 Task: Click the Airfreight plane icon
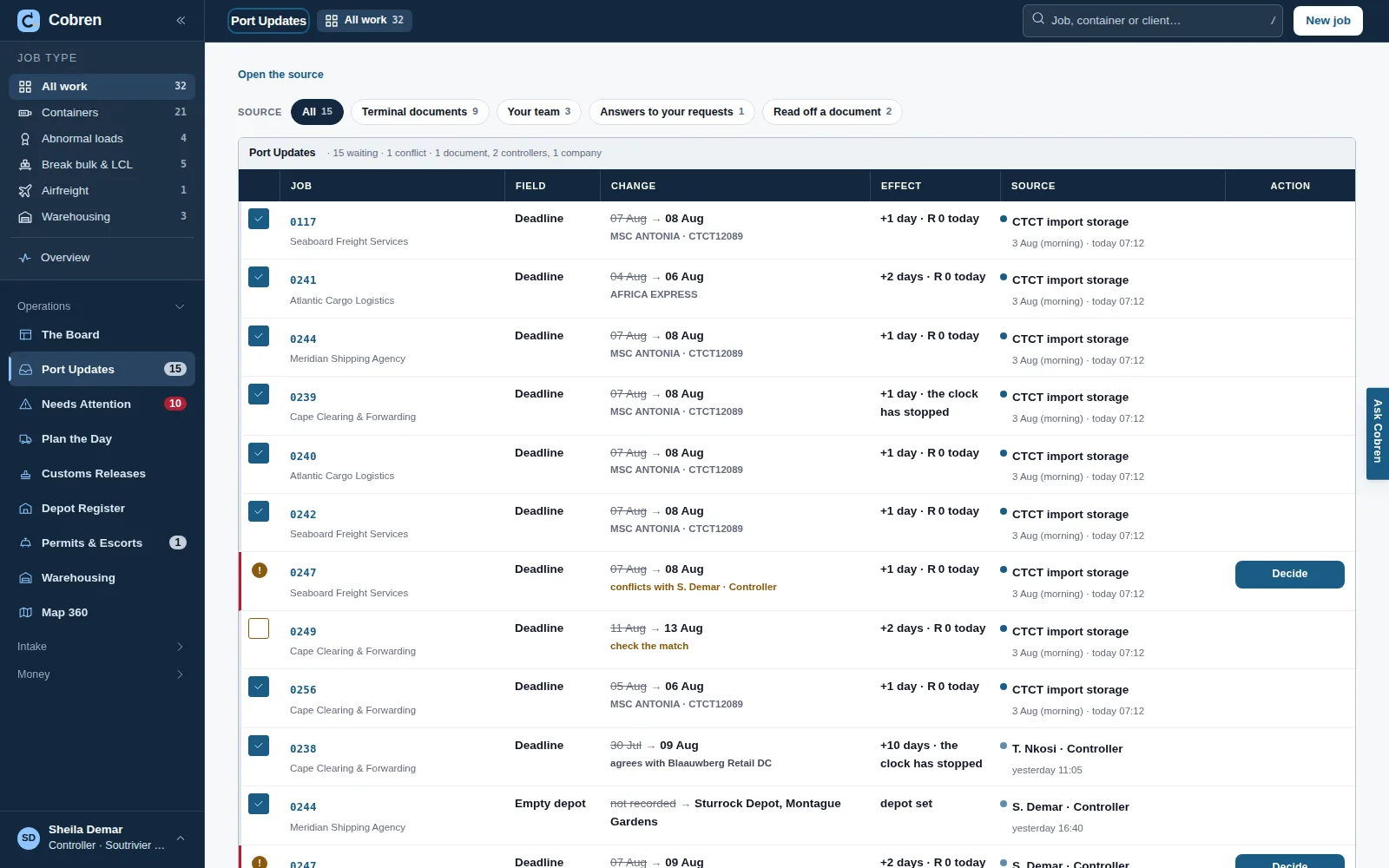click(25, 191)
